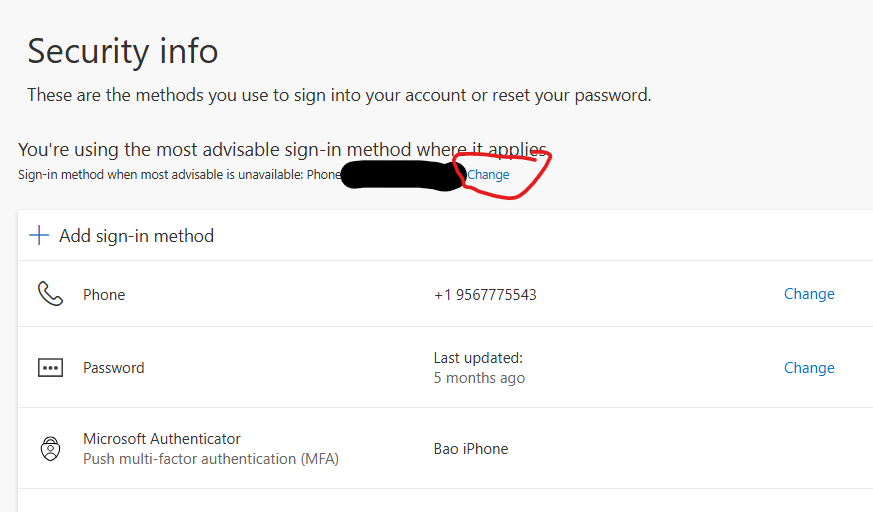
Task: Click the blacked-out redacted phone number
Action: pyautogui.click(x=403, y=175)
